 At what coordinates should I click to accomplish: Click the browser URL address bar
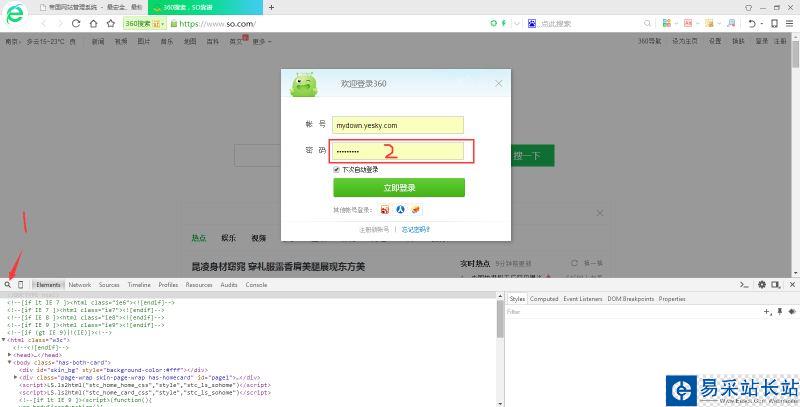click(329, 23)
